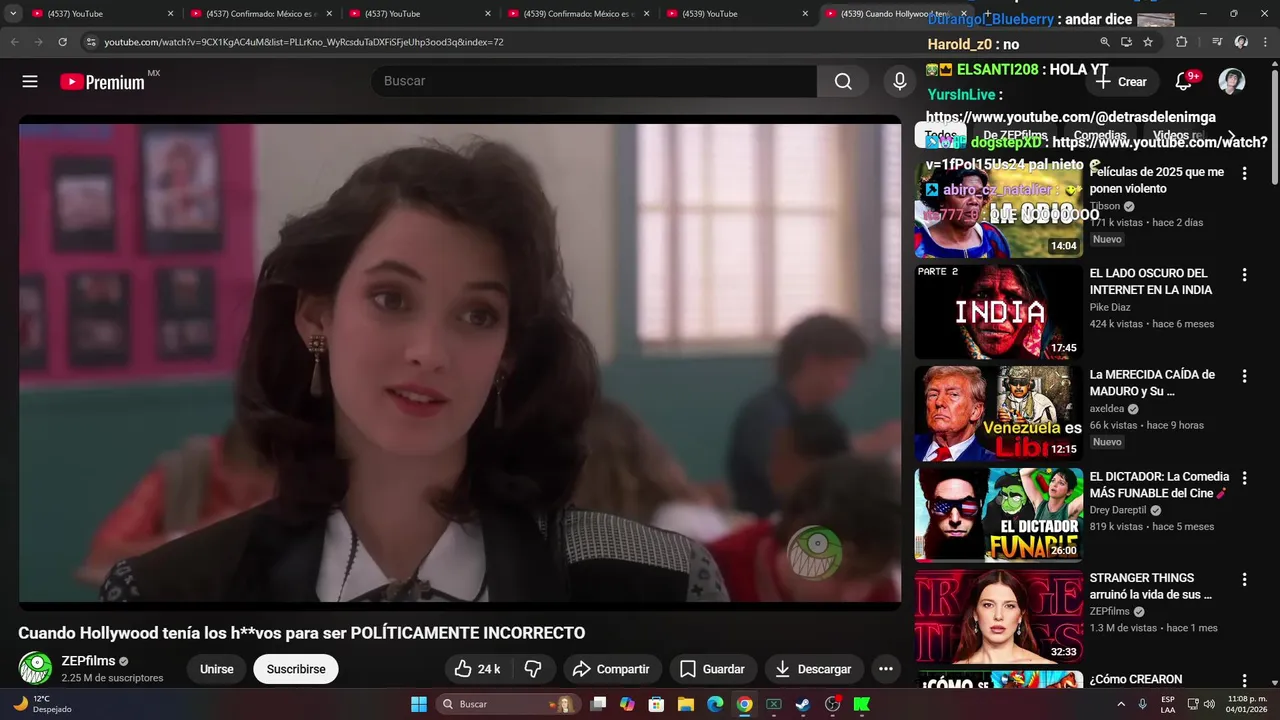Open the YouTube account avatar menu
This screenshot has width=1280, height=720.
pos(1232,82)
